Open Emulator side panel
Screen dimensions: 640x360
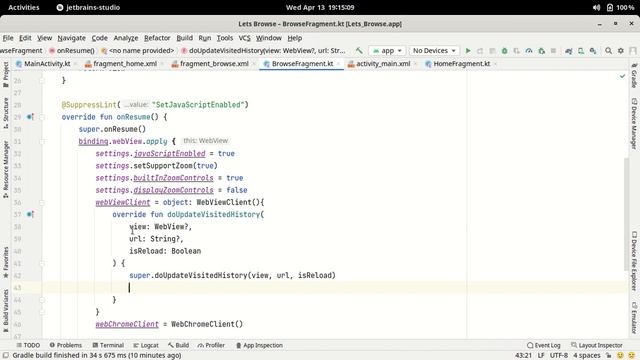point(634,318)
